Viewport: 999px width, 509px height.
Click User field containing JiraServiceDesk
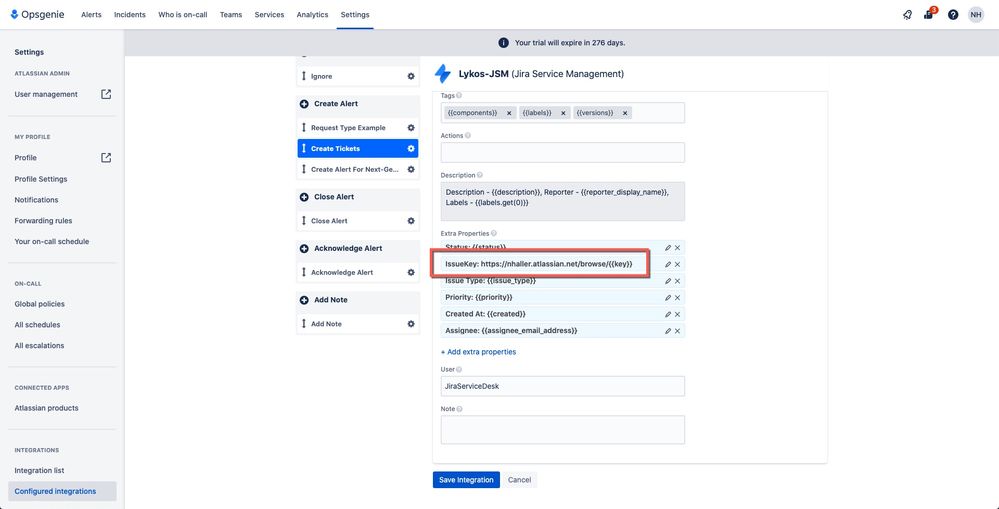click(x=563, y=386)
